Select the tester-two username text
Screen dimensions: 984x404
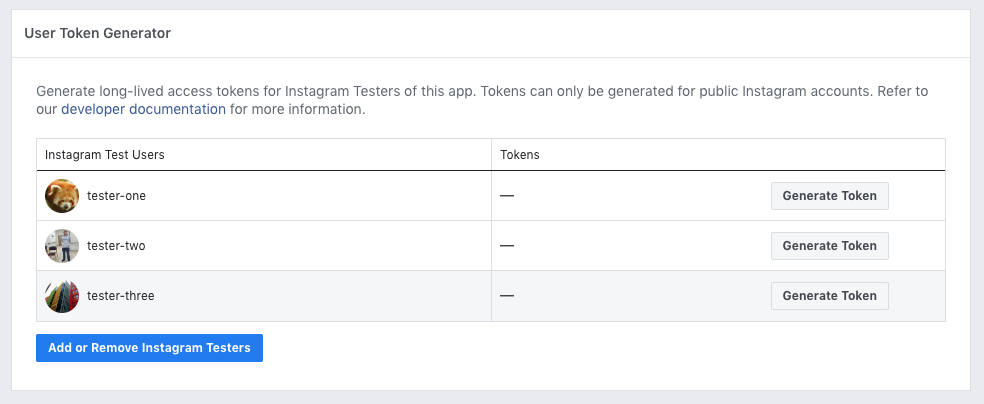(x=116, y=246)
